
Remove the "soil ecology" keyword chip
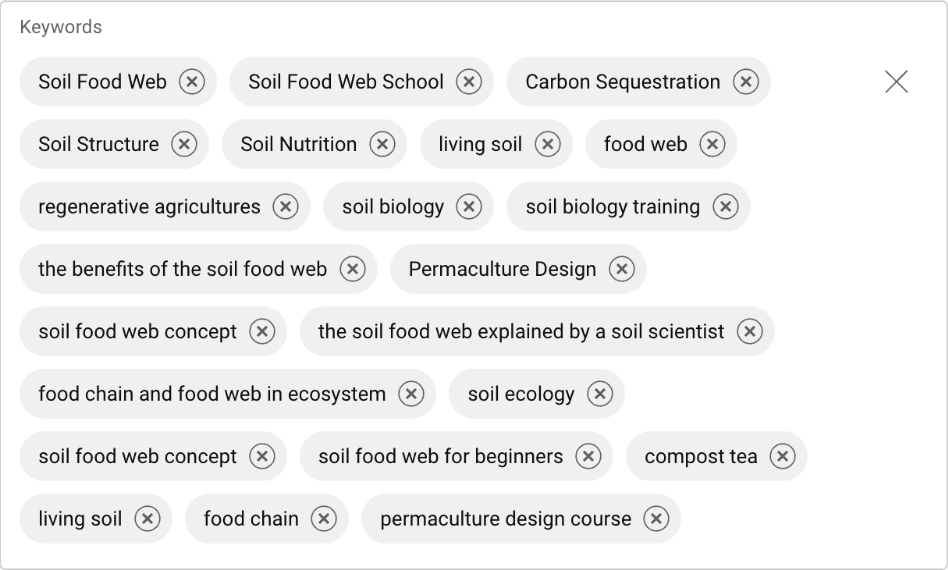point(600,394)
